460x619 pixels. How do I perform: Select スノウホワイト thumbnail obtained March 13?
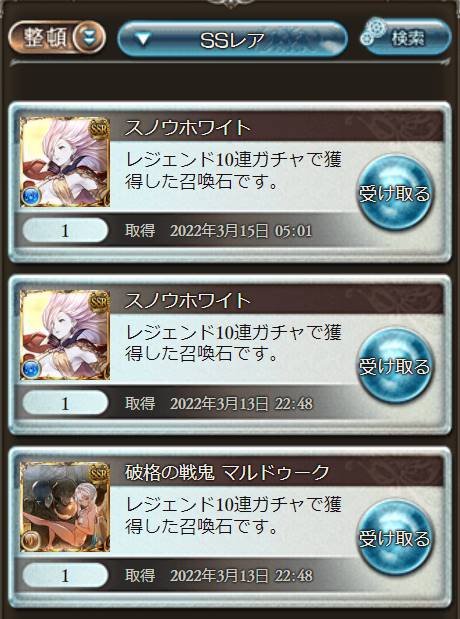tap(65, 335)
